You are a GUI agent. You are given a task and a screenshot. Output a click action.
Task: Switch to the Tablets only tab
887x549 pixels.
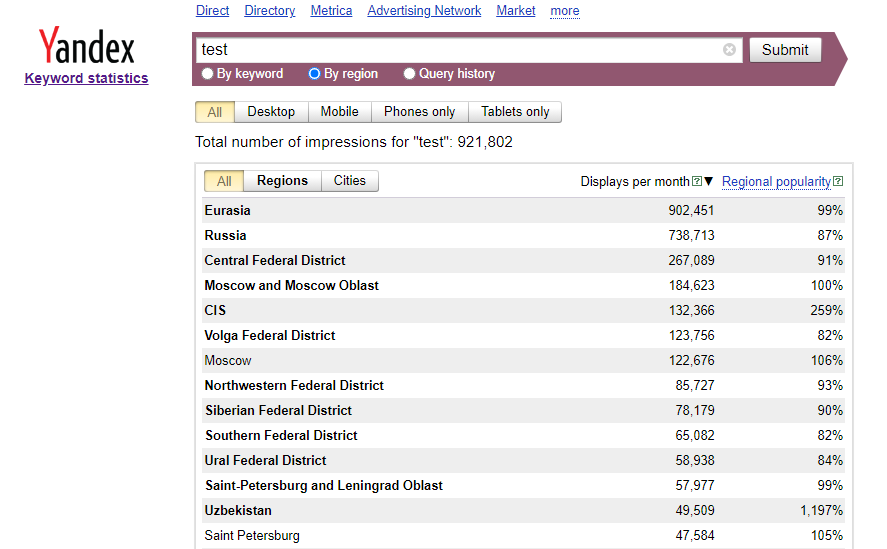click(515, 112)
